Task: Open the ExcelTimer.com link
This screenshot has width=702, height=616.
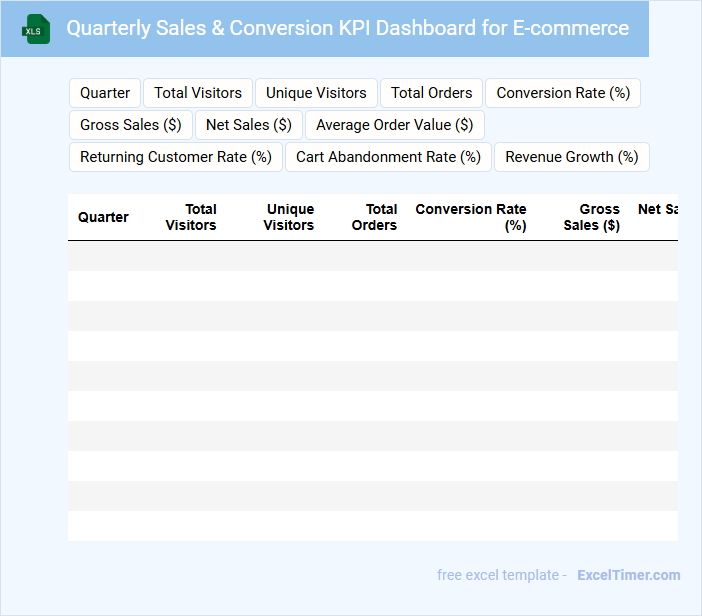Action: point(629,575)
